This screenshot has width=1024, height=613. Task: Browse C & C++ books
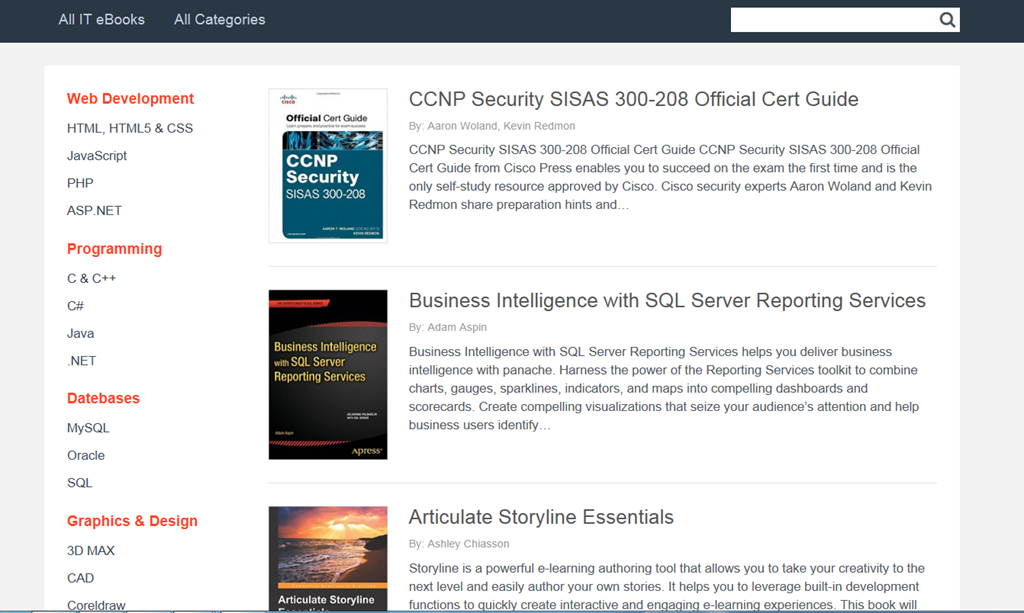(91, 279)
